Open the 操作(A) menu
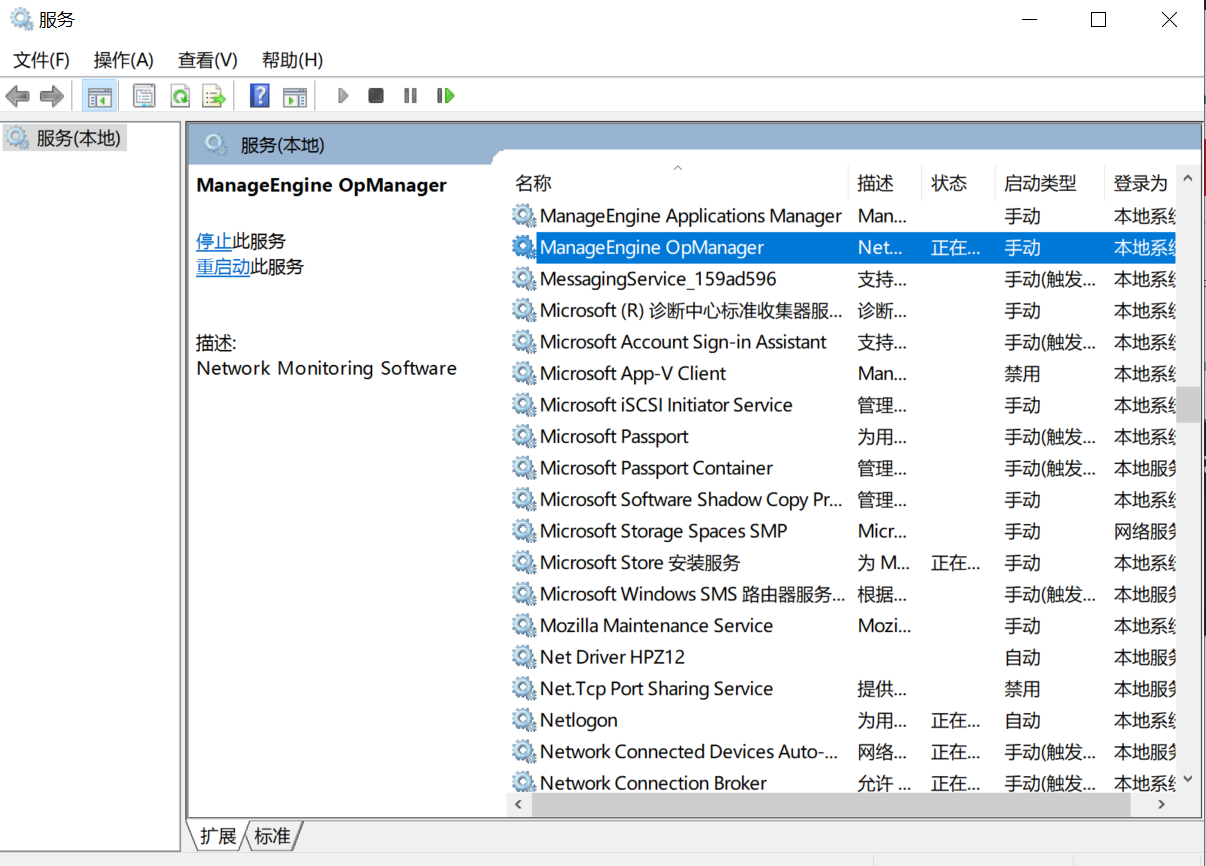Image resolution: width=1206 pixels, height=866 pixels. click(x=123, y=60)
